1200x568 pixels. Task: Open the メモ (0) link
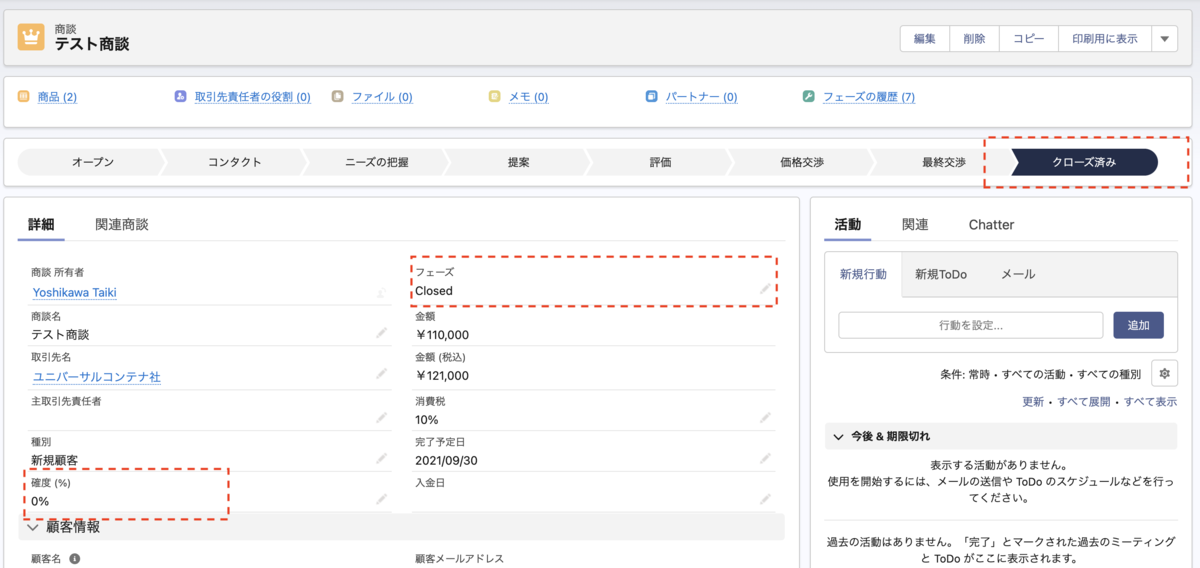click(528, 97)
